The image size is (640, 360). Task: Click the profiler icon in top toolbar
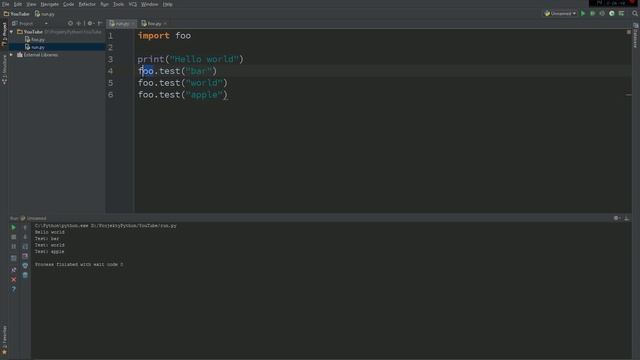coord(611,13)
